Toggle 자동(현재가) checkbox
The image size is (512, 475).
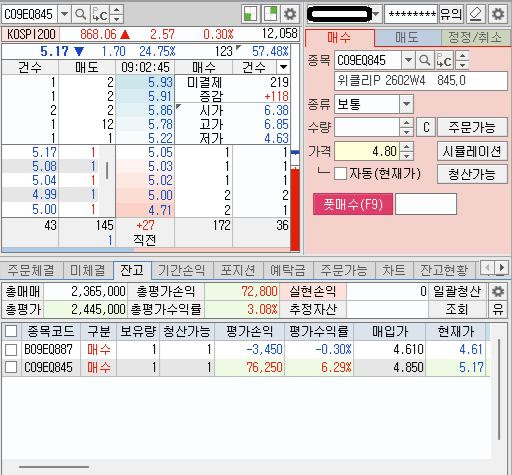tap(340, 174)
